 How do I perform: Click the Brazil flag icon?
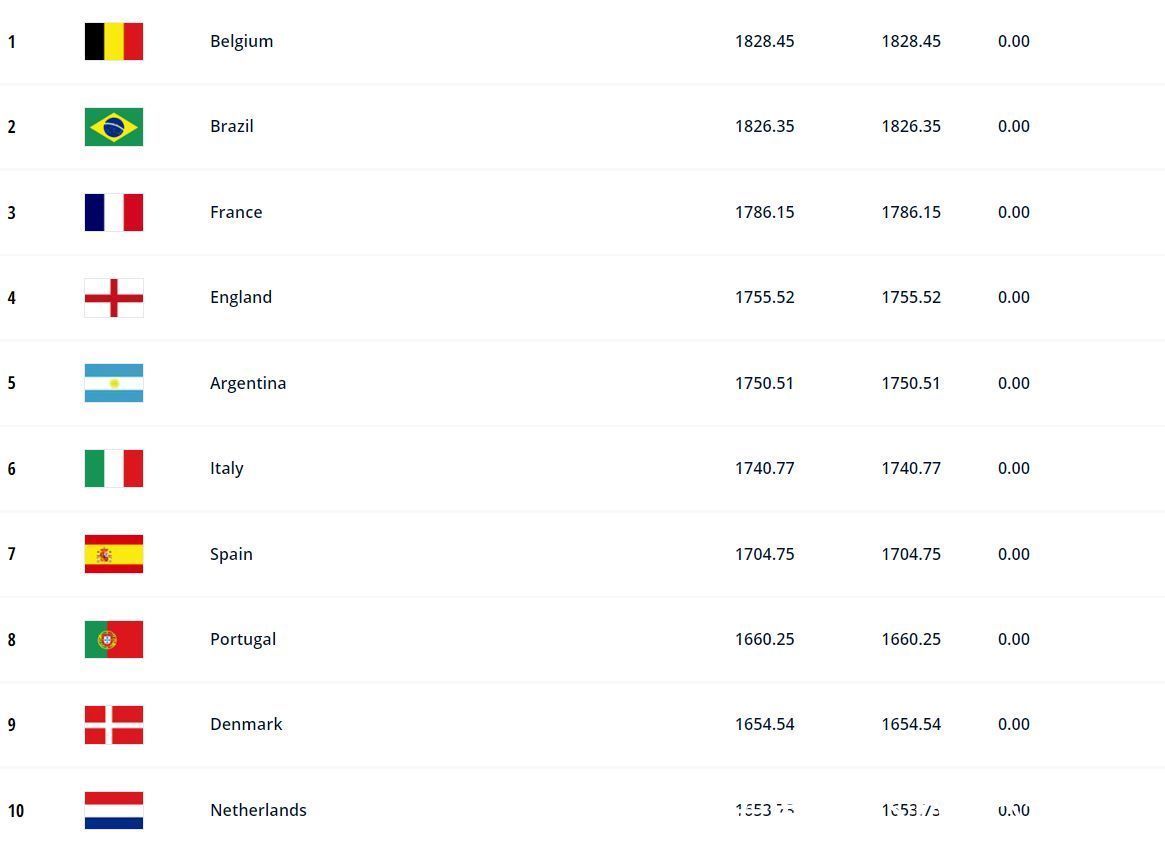[x=114, y=126]
